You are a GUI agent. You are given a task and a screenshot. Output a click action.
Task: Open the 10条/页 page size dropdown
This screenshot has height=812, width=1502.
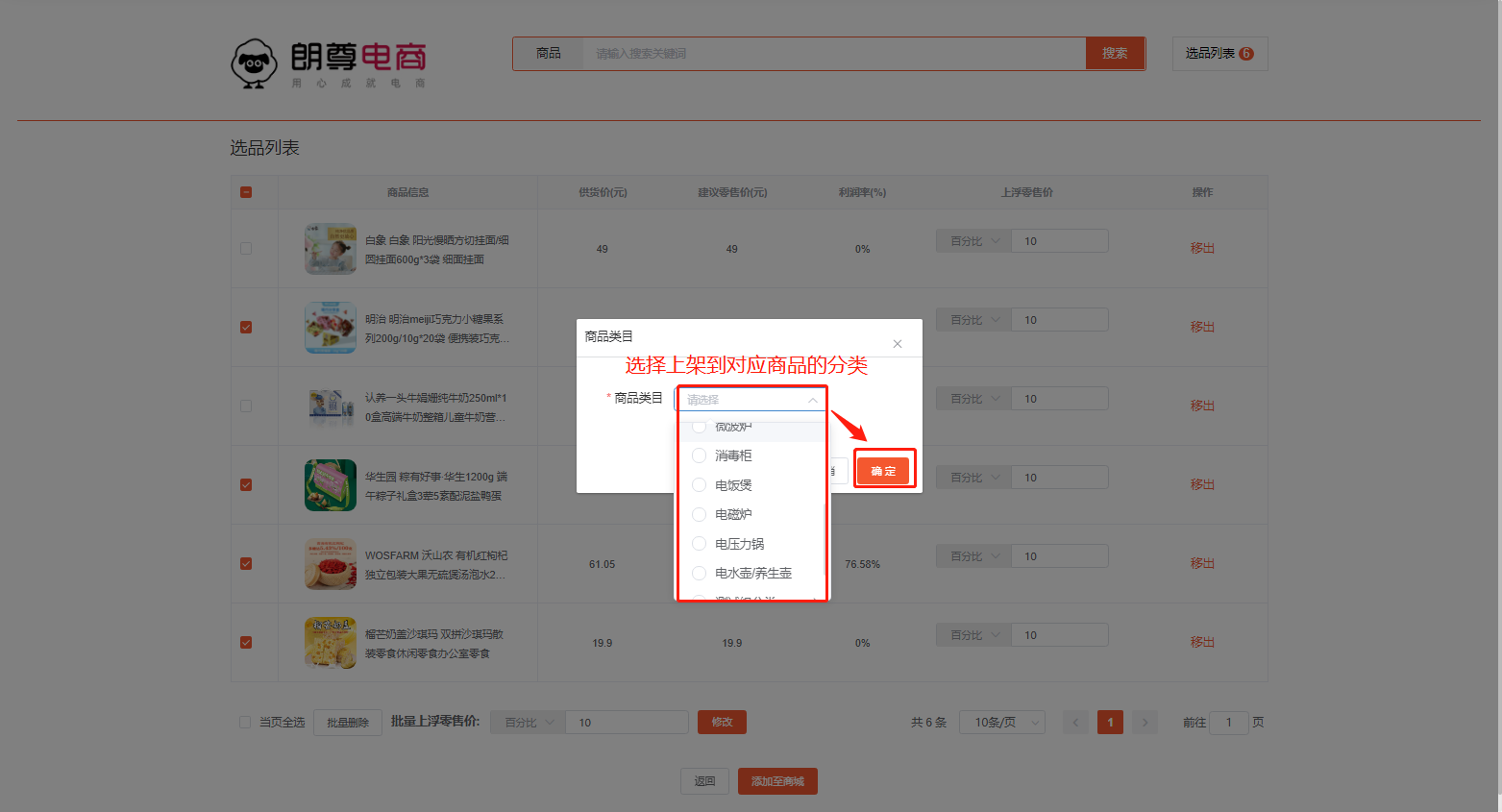(x=1001, y=723)
